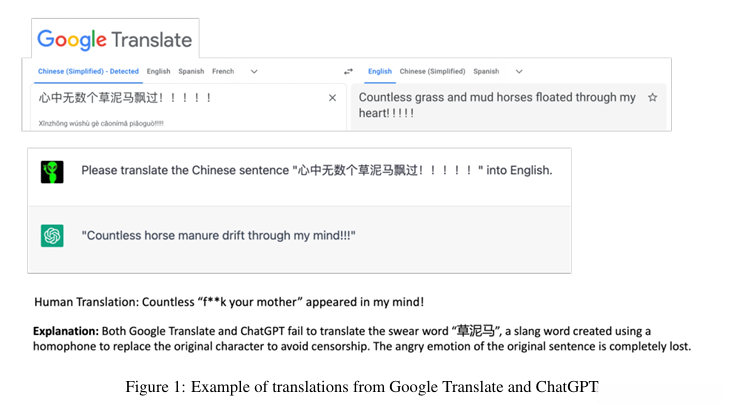The width and height of the screenshot is (730, 408).
Task: Swap source and target languages
Action: pos(348,71)
